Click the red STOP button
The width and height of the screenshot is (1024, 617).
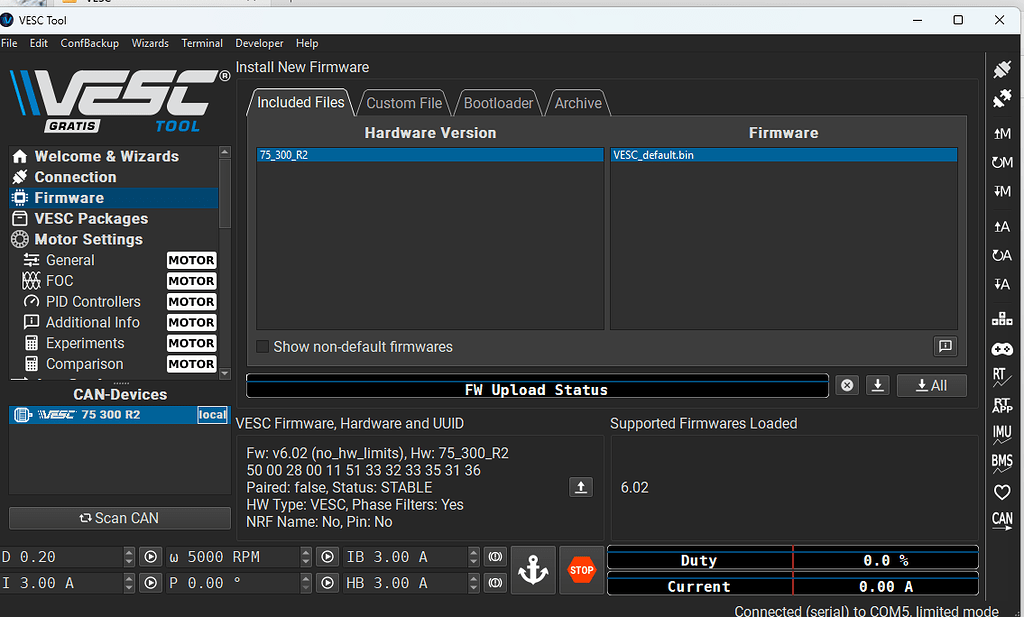(581, 570)
